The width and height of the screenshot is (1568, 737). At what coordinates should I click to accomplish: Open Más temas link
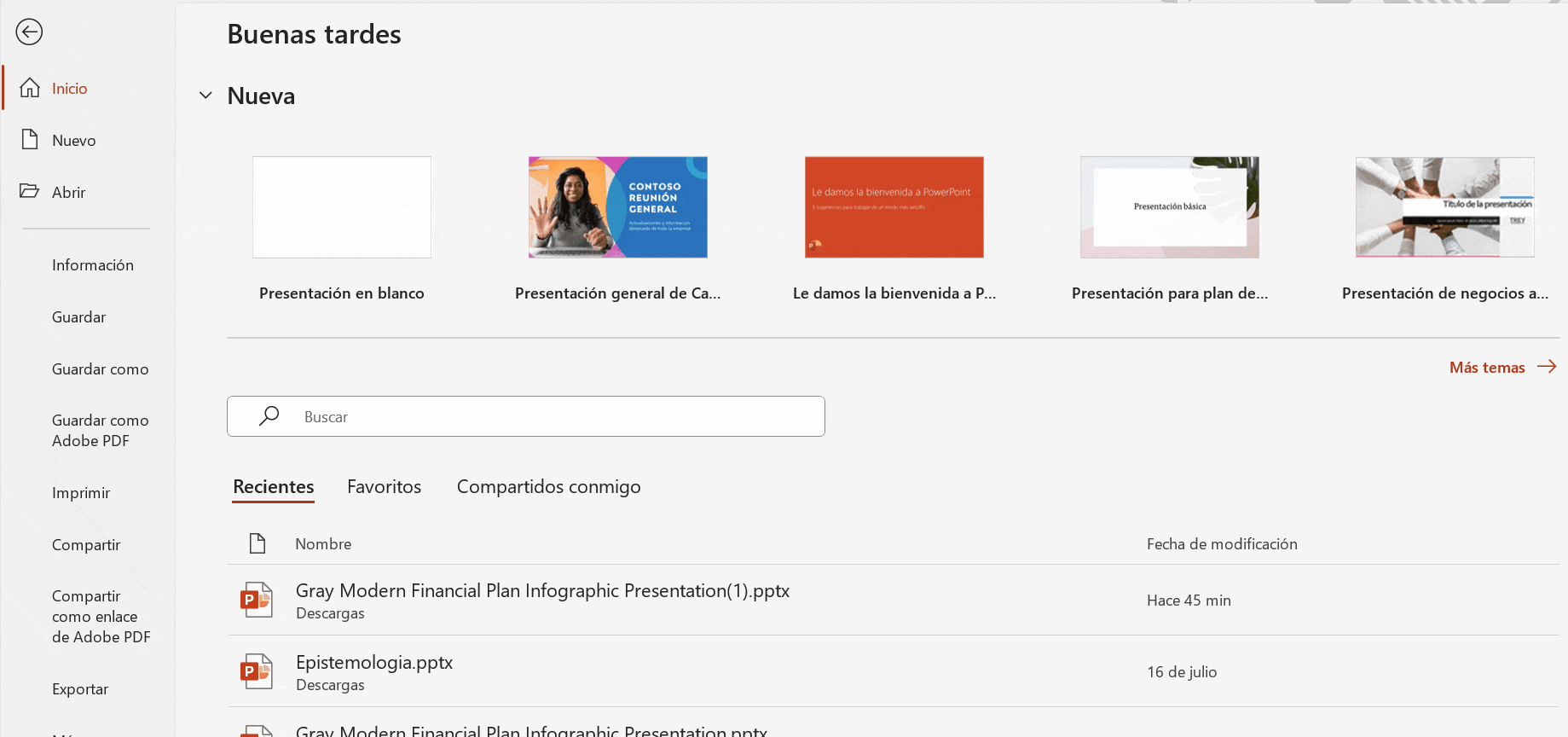pyautogui.click(x=1501, y=367)
